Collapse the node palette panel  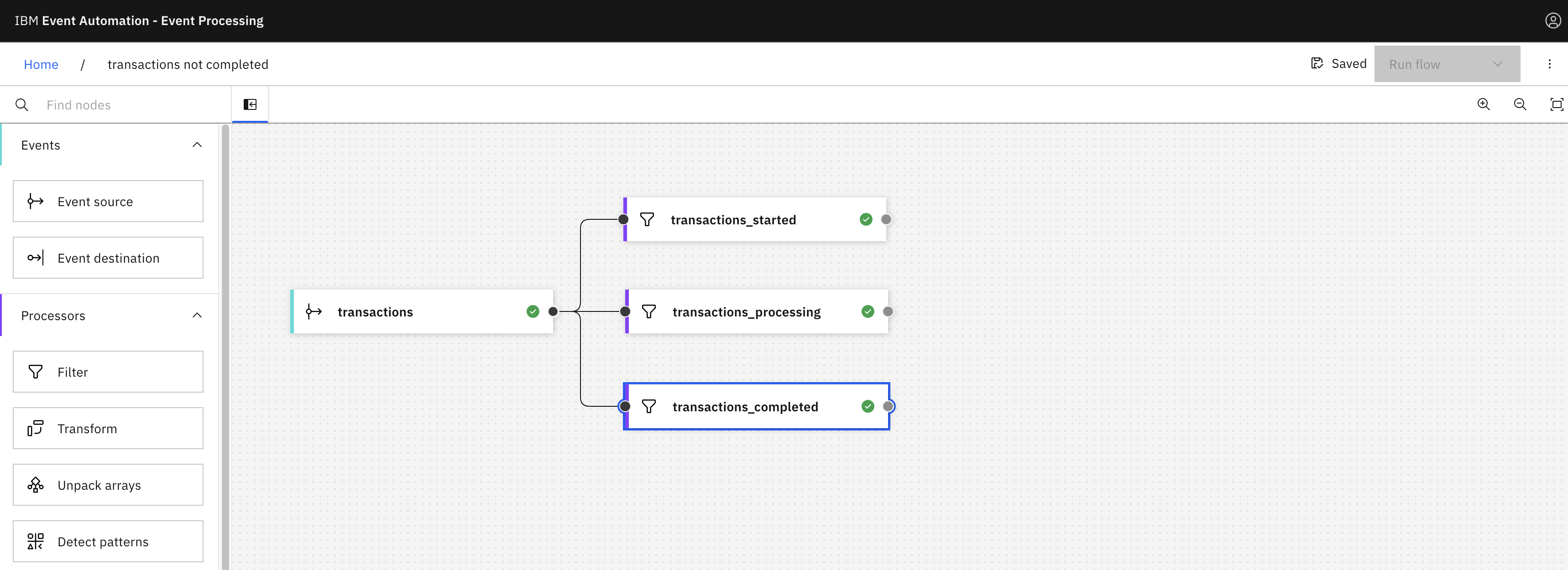click(x=250, y=104)
